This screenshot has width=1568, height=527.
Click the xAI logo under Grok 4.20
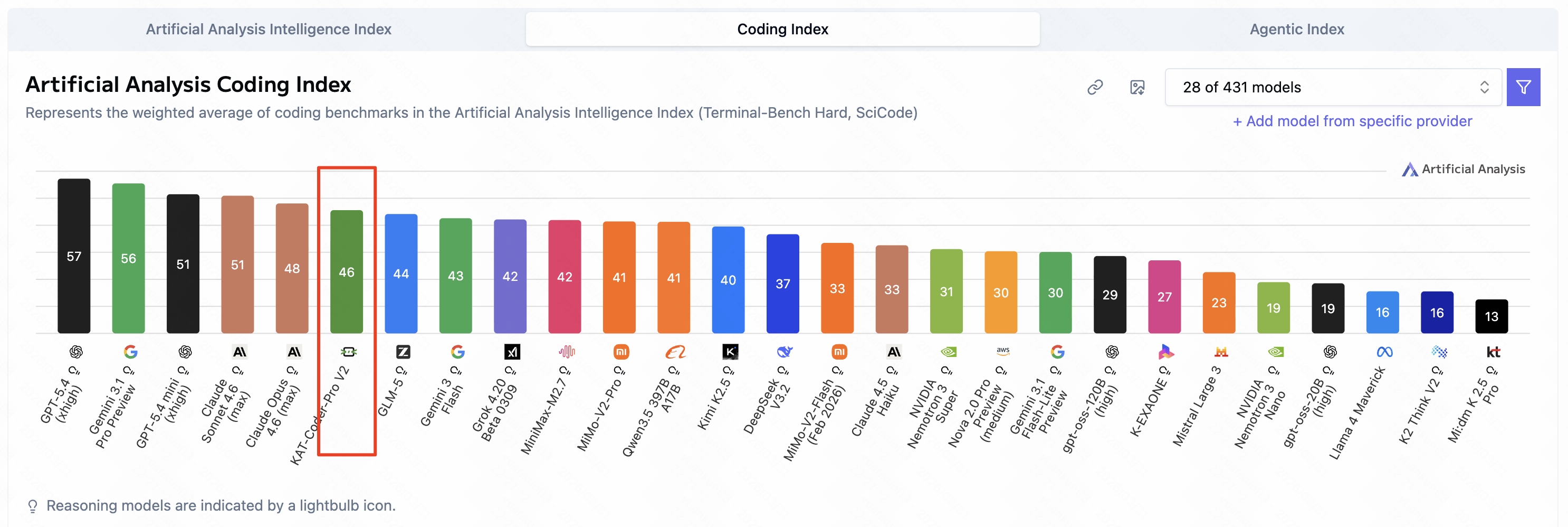tap(512, 352)
